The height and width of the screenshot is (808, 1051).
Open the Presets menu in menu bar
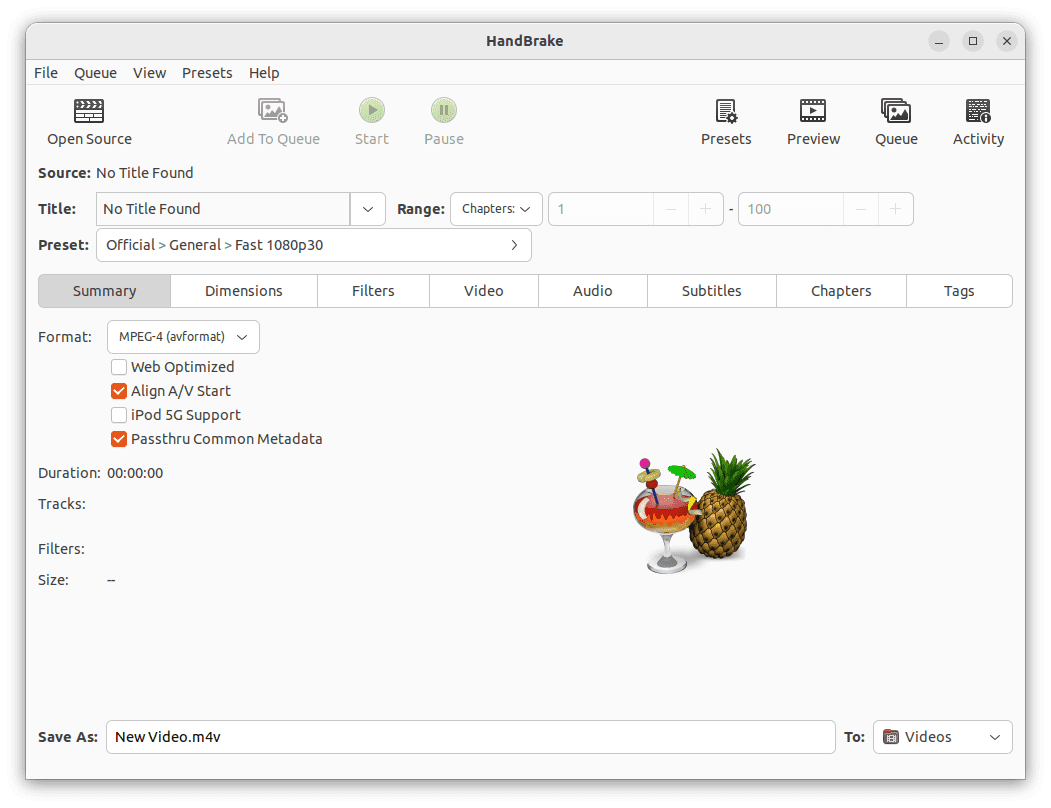[207, 73]
